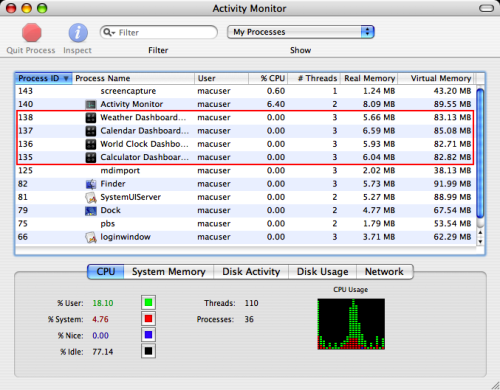Click the toolbar toggle pill button in title bar
Image resolution: width=500 pixels, height=390 pixels.
click(x=486, y=8)
